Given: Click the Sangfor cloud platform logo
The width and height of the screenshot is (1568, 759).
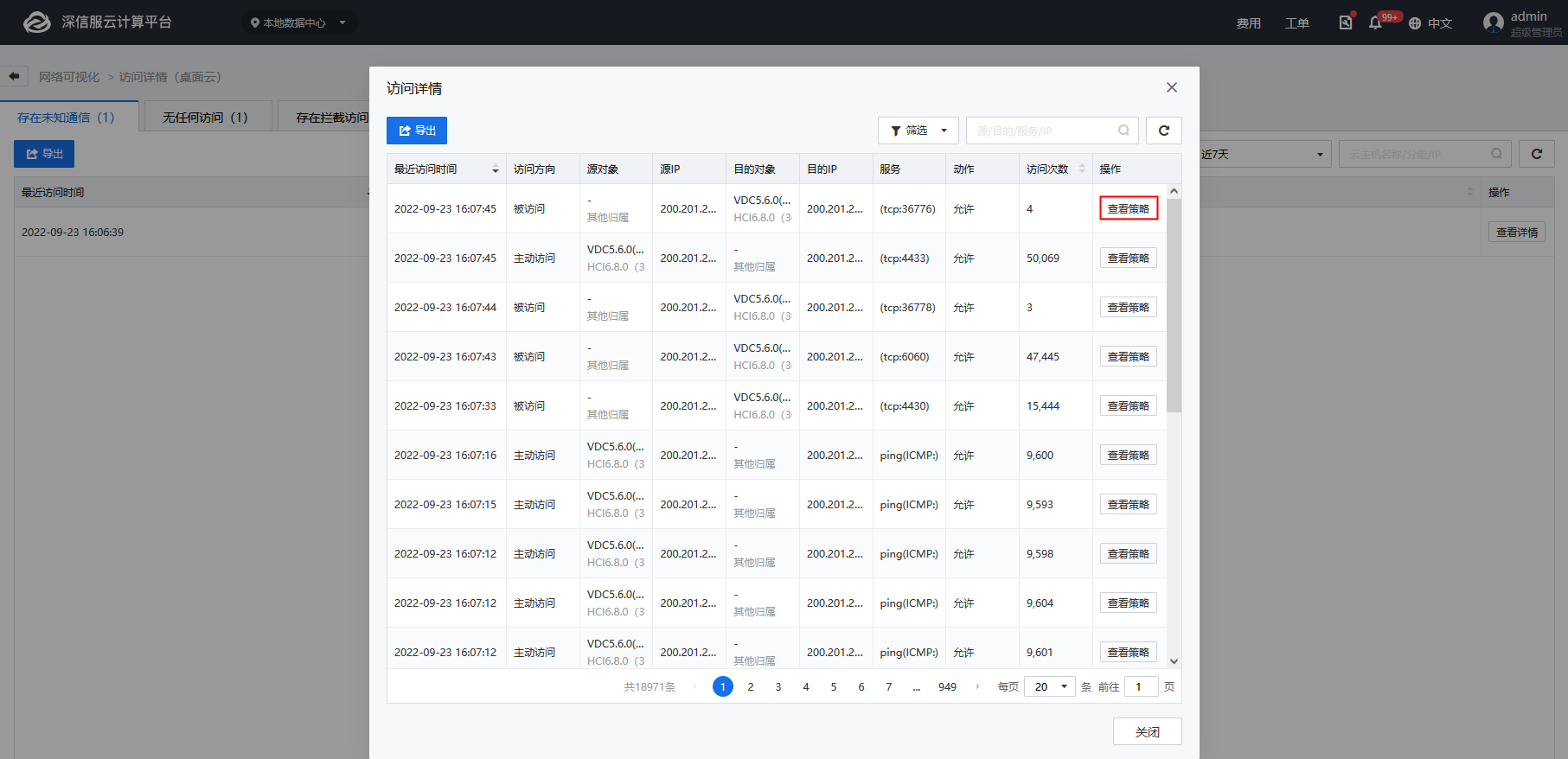Looking at the screenshot, I should pyautogui.click(x=37, y=22).
